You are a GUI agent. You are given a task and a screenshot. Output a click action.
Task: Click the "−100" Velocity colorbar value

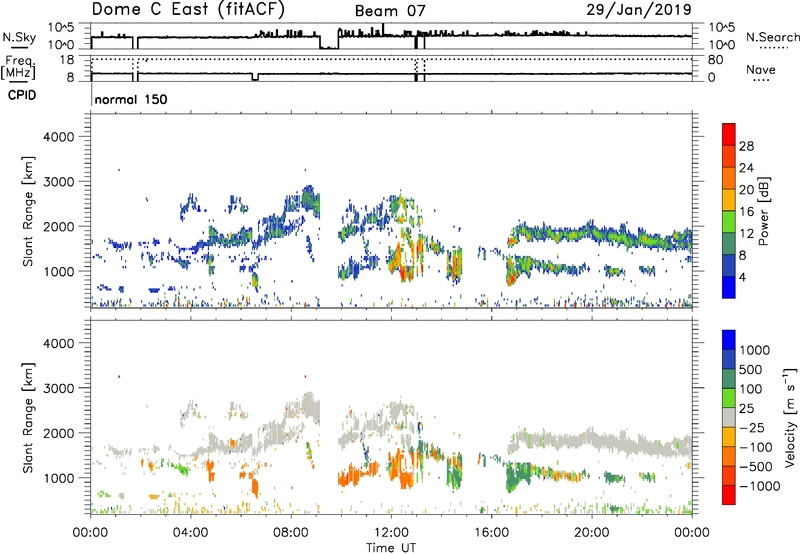pyautogui.click(x=755, y=447)
